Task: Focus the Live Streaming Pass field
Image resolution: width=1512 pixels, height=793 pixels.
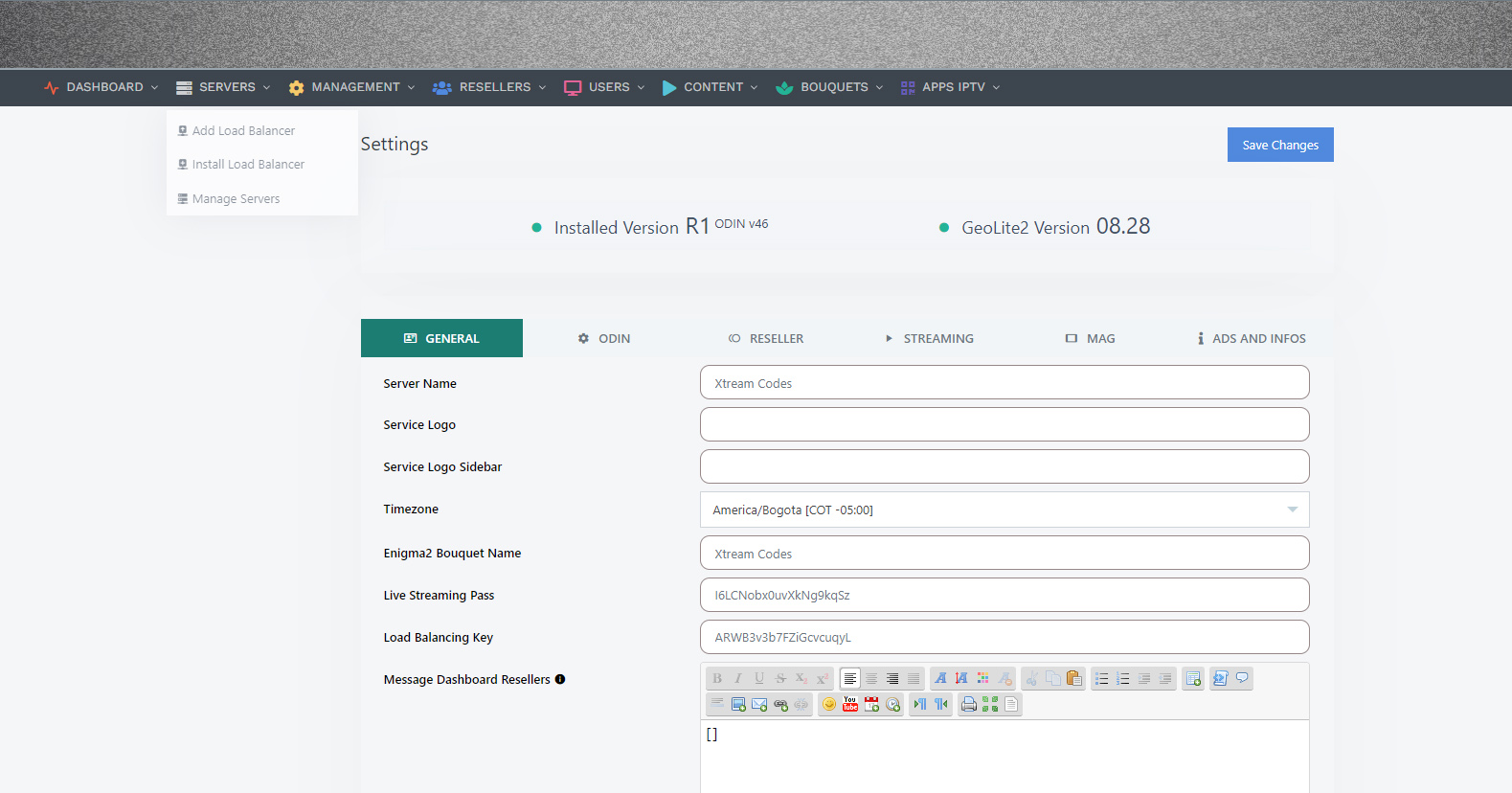Action: (1004, 595)
